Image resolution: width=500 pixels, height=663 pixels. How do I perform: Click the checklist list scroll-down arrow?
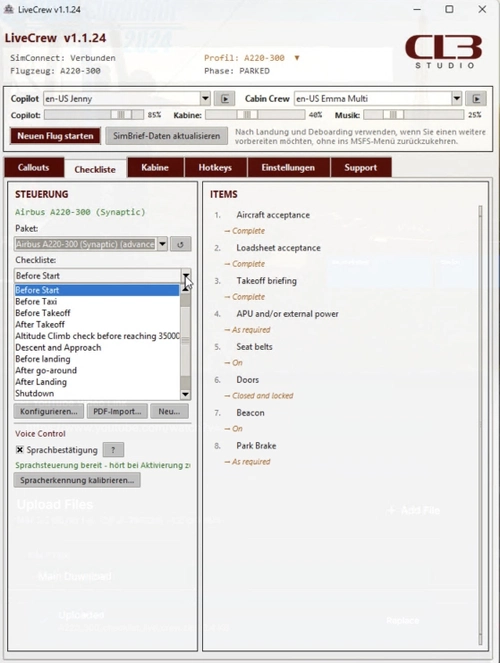185,394
